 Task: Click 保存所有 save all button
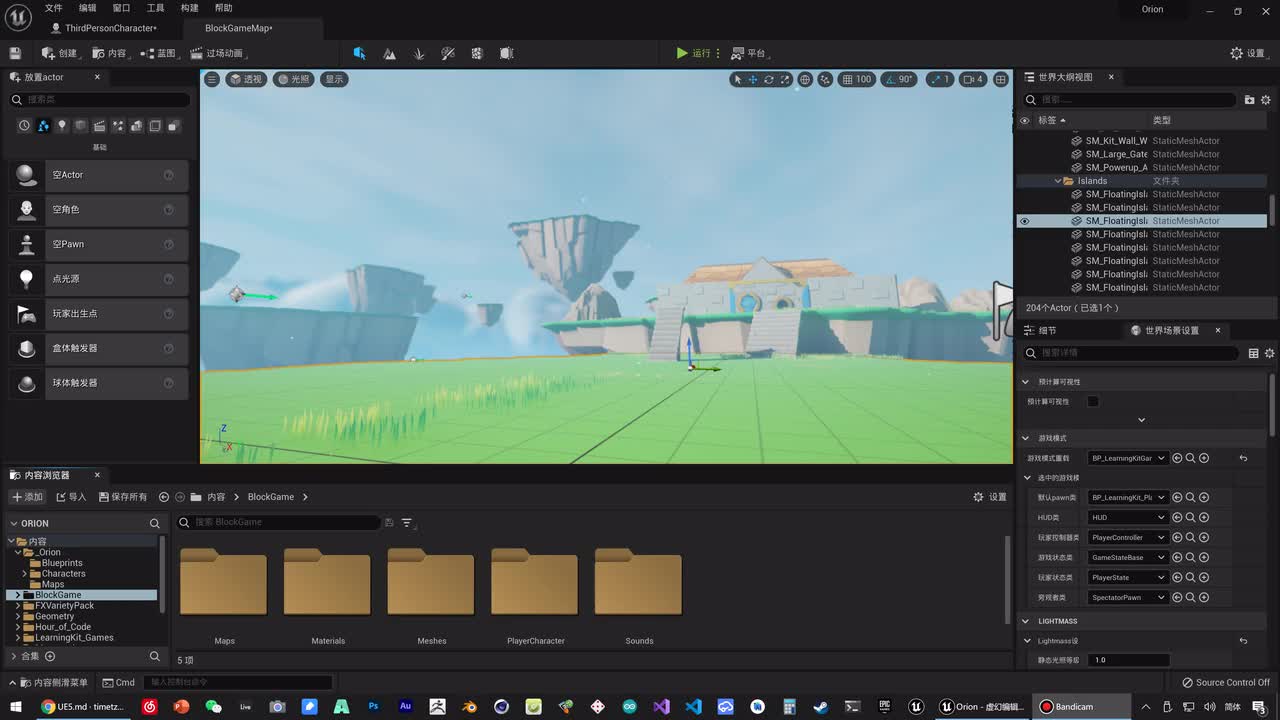click(122, 497)
